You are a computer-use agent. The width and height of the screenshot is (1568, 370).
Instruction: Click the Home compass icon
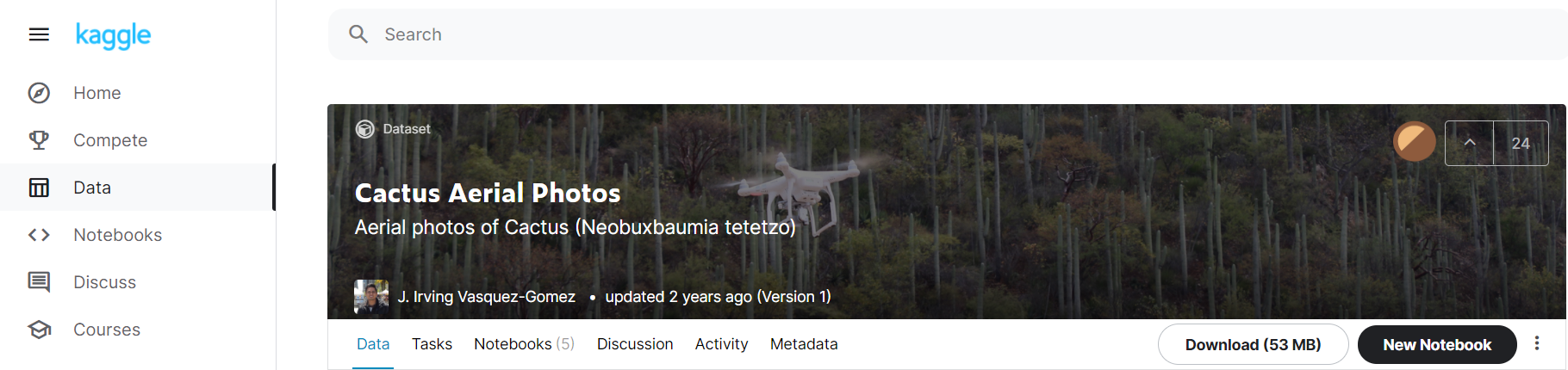[39, 93]
